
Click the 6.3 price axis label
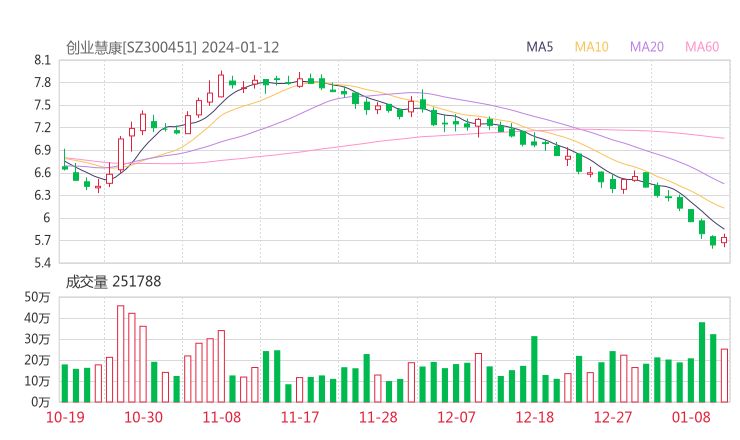(42, 195)
